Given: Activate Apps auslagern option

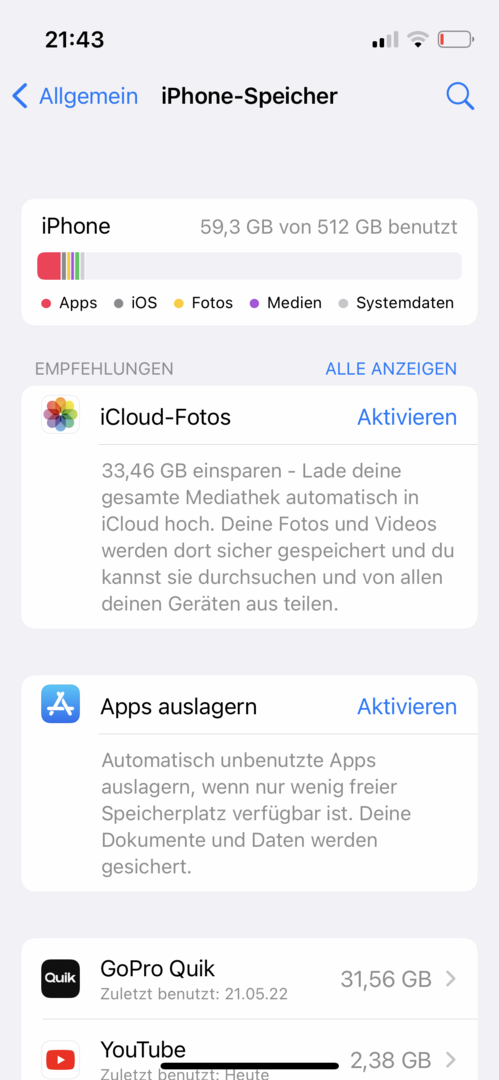Looking at the screenshot, I should click(x=407, y=706).
